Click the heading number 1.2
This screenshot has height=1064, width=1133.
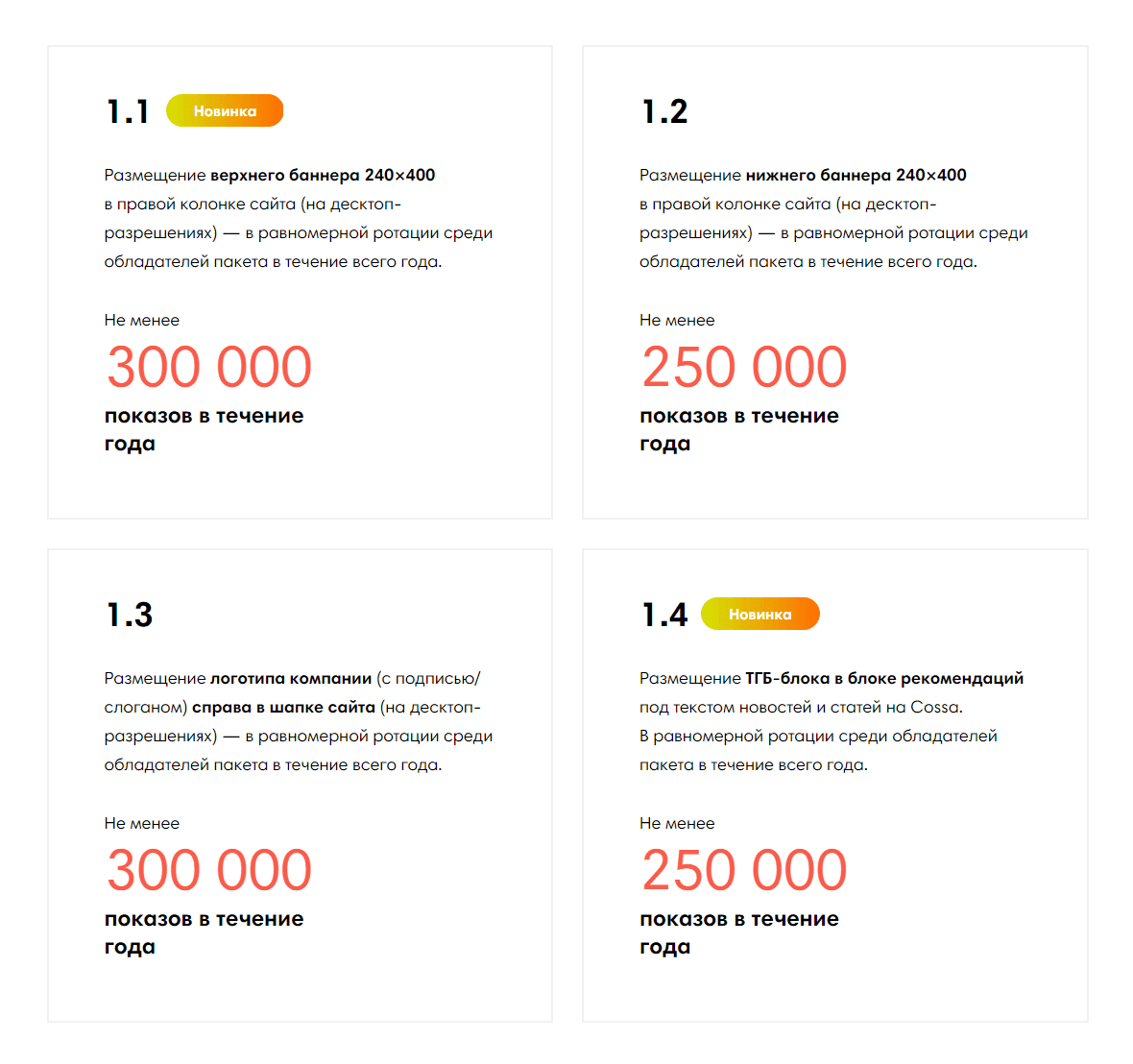(x=664, y=111)
